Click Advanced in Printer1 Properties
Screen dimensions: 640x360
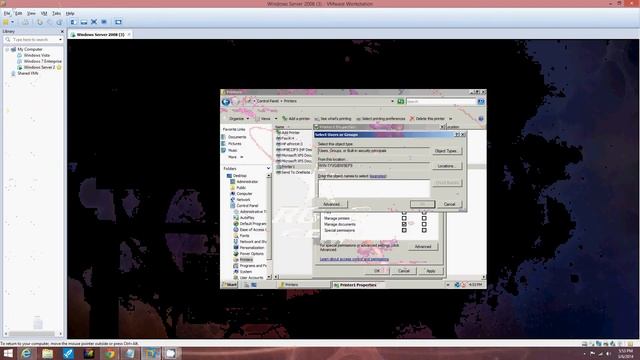click(x=423, y=247)
